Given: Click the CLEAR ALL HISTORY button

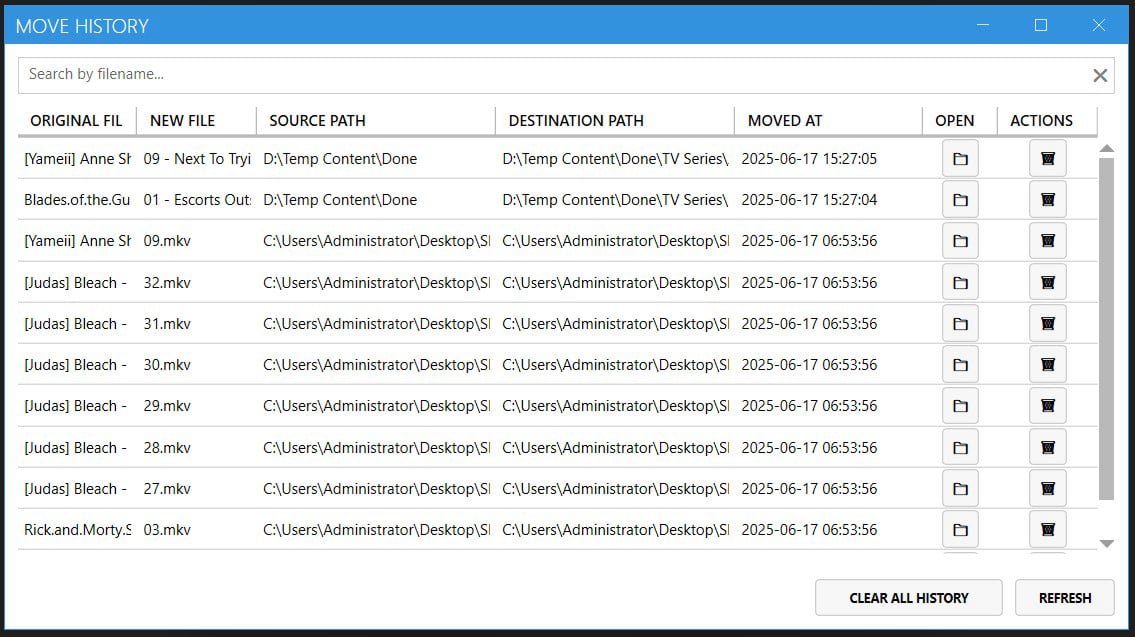Looking at the screenshot, I should tap(908, 597).
